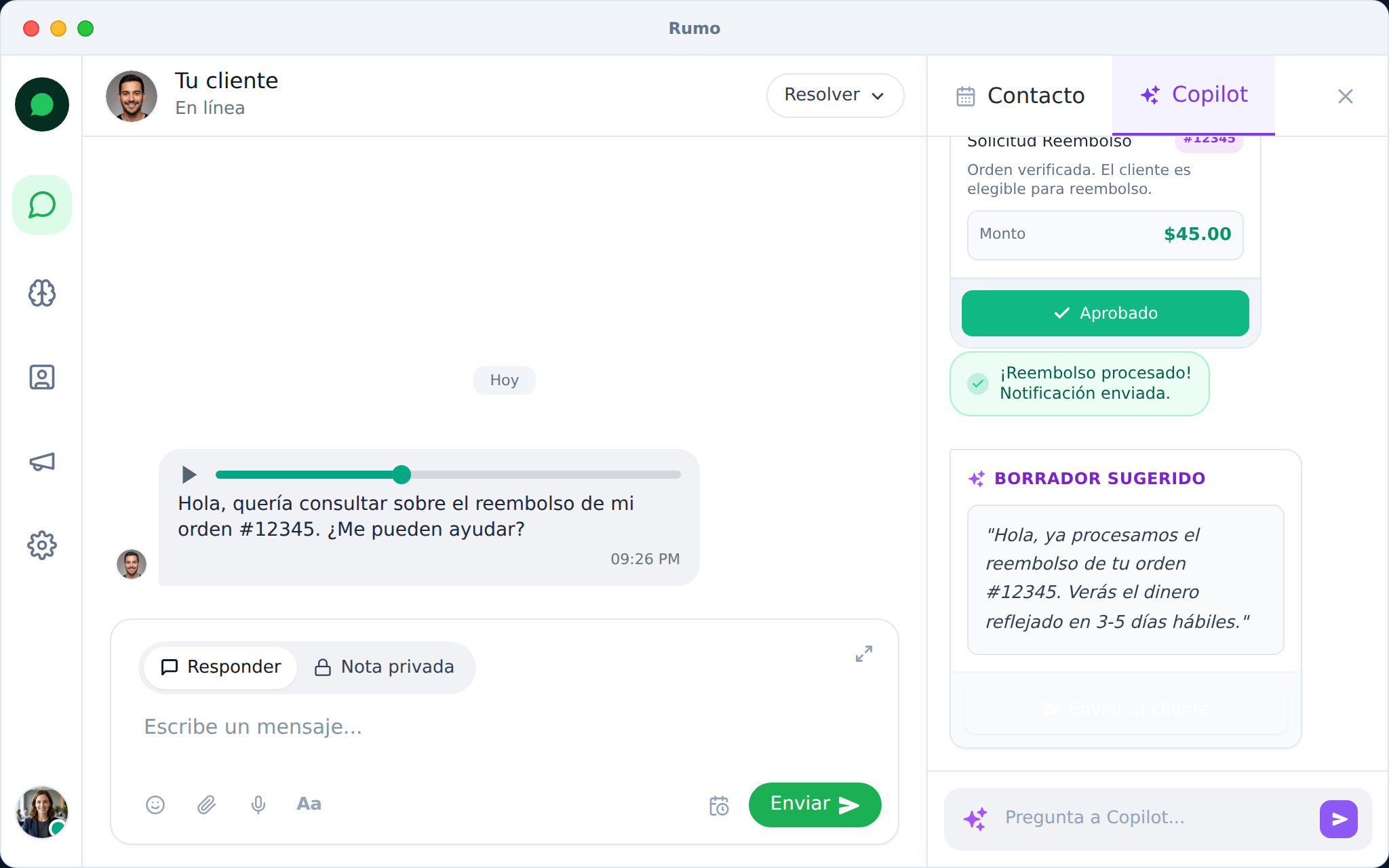Click the Hoy date label

[x=505, y=380]
